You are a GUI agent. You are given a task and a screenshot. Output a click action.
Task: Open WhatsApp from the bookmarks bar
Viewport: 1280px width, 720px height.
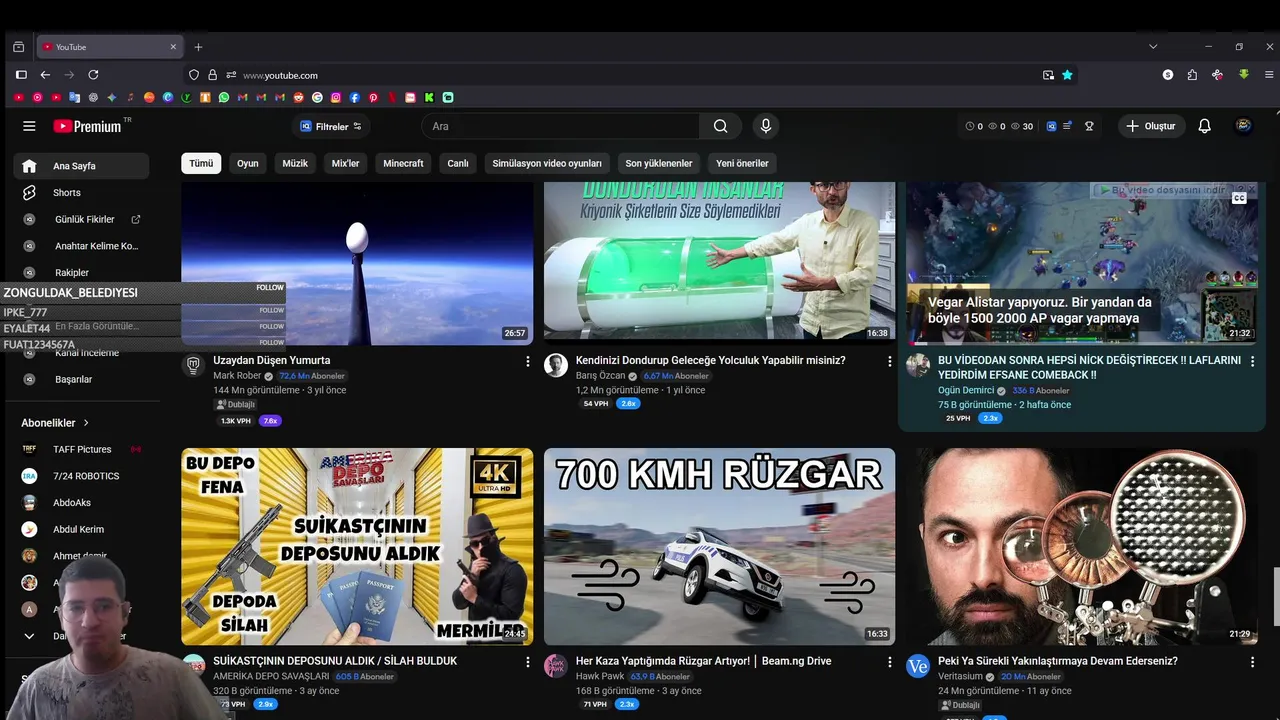pos(223,97)
